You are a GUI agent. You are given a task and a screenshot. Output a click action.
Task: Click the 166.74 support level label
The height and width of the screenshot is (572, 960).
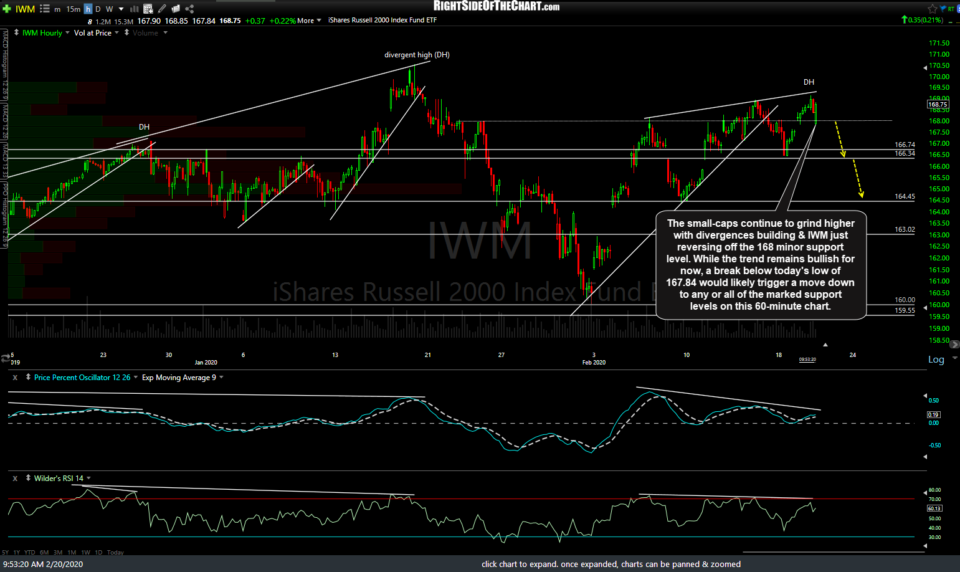(905, 145)
